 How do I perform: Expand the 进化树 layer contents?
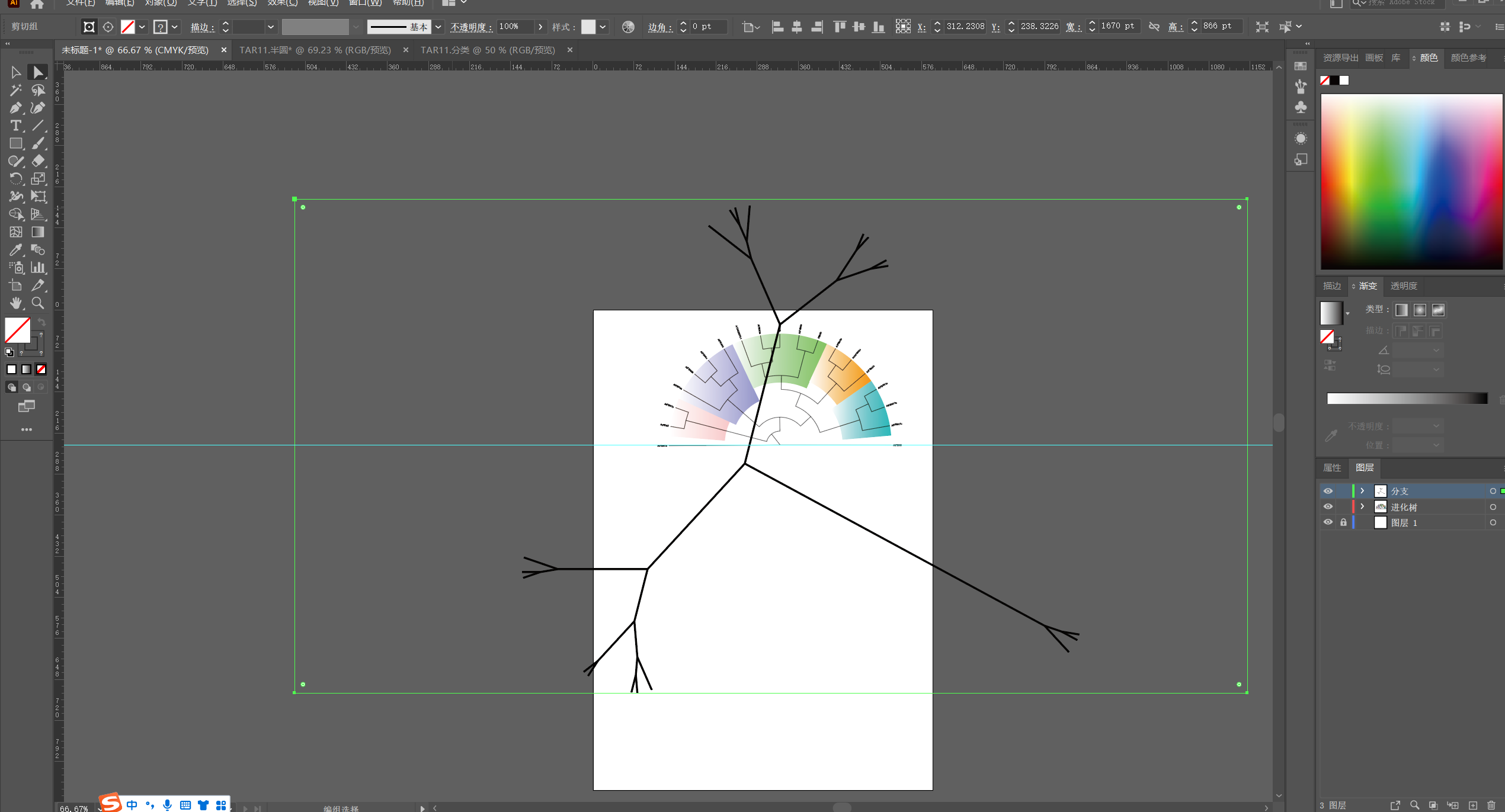point(1362,507)
